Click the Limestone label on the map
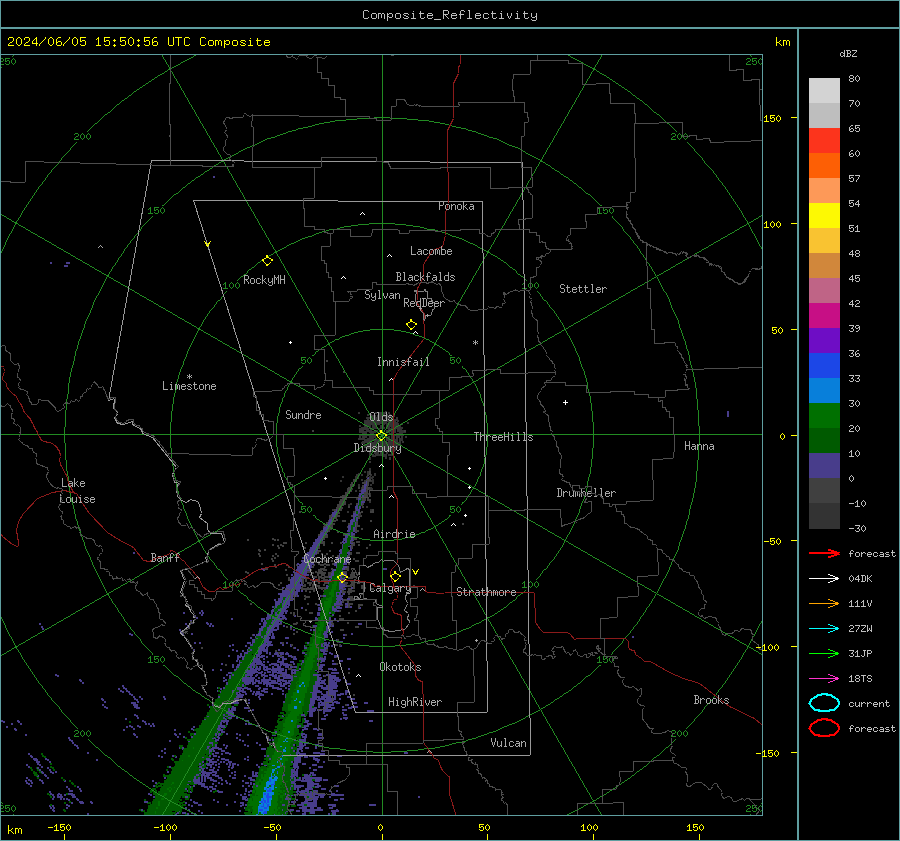The width and height of the screenshot is (900, 841). pos(189,386)
